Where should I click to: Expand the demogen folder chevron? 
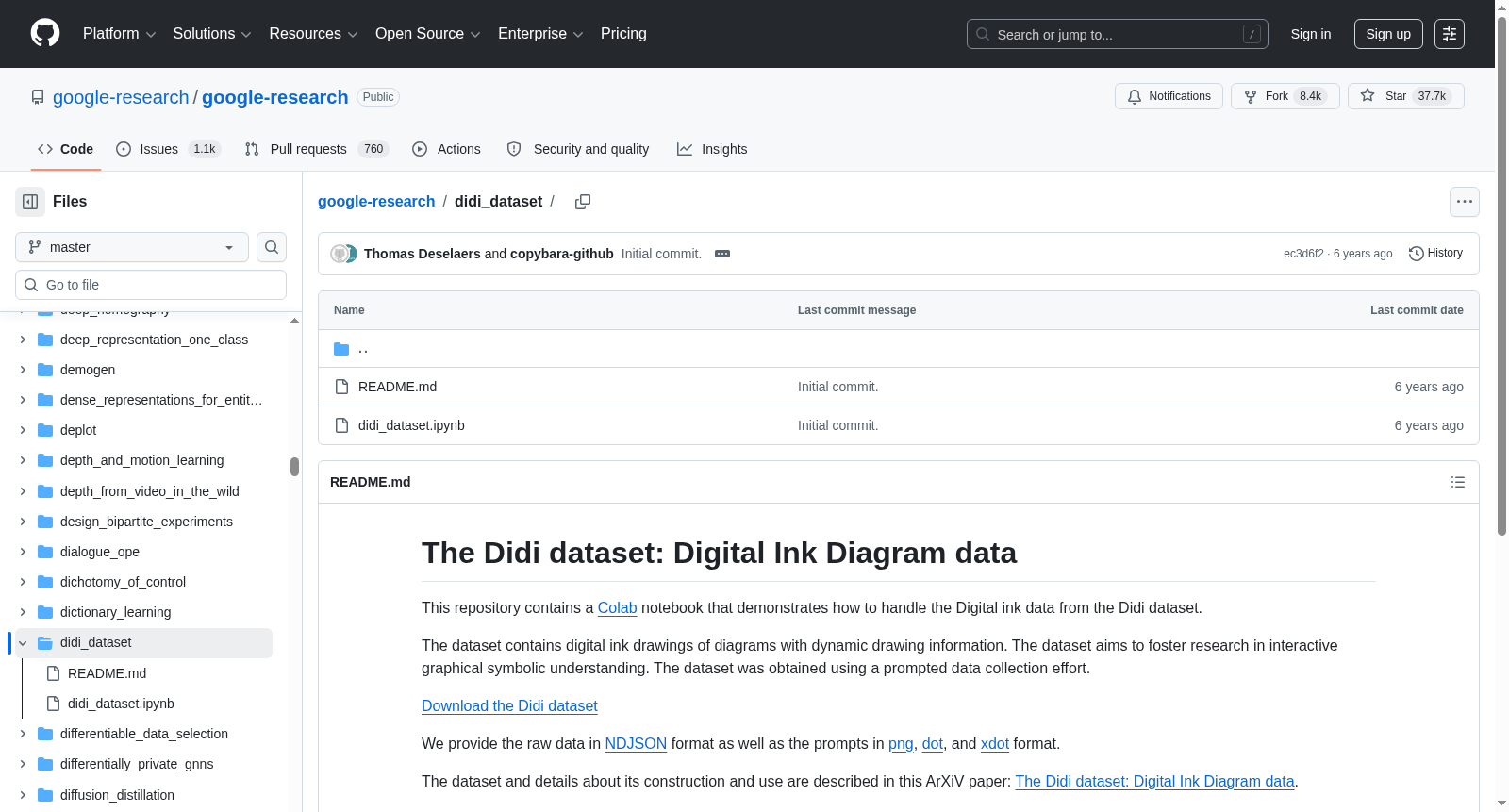coord(23,370)
